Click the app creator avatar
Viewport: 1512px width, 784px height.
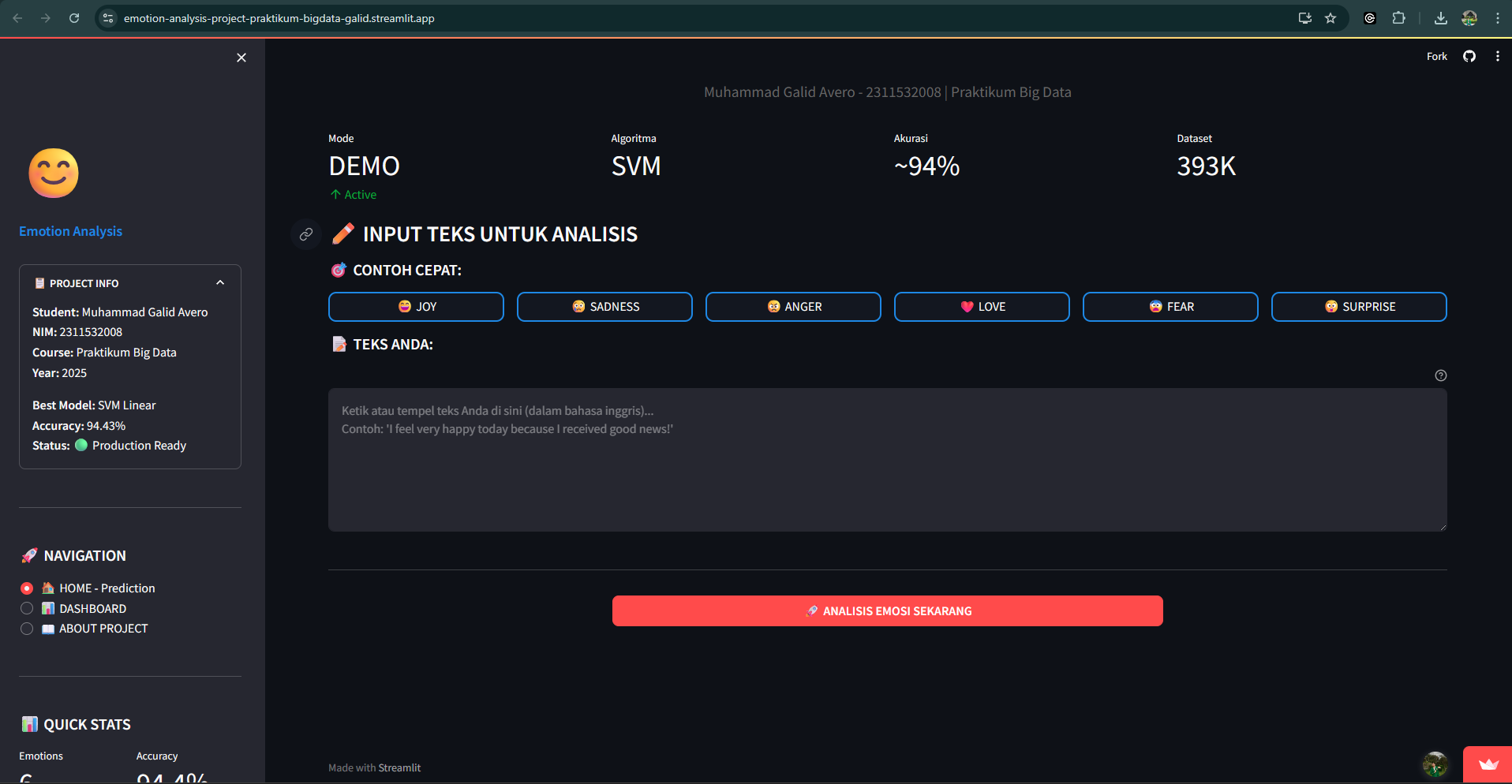1435,764
